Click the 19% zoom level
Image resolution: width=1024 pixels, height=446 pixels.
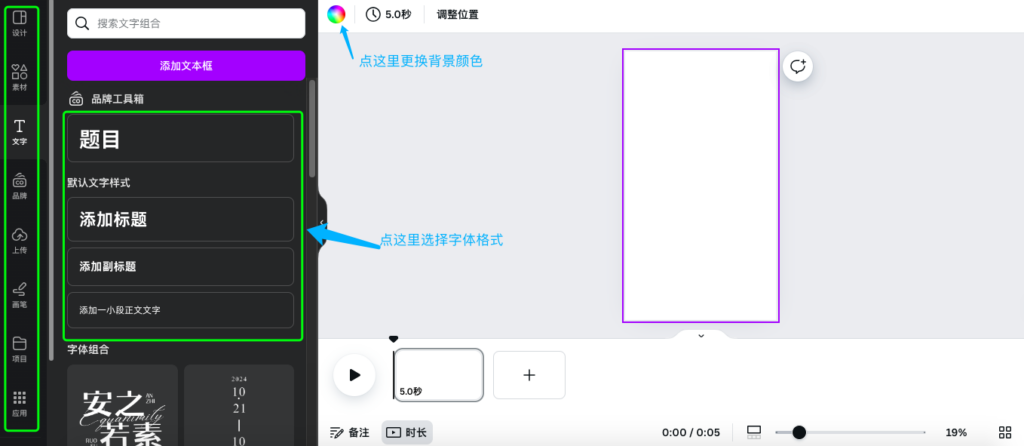[956, 432]
